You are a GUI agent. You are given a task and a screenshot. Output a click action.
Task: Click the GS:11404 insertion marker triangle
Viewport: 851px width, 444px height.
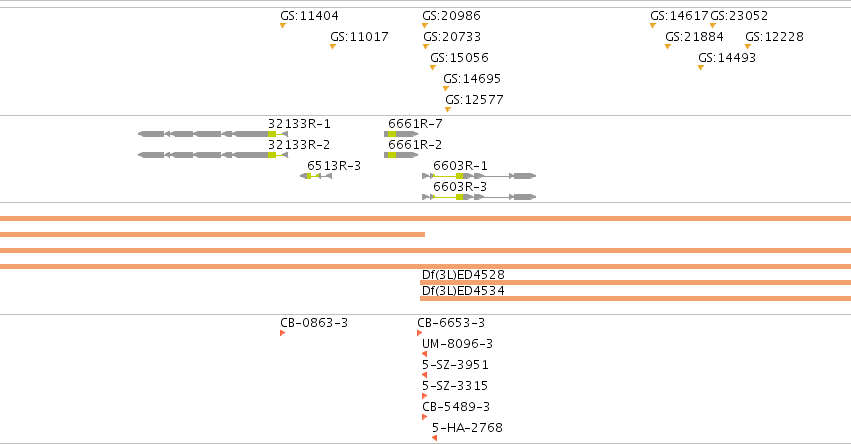(283, 26)
